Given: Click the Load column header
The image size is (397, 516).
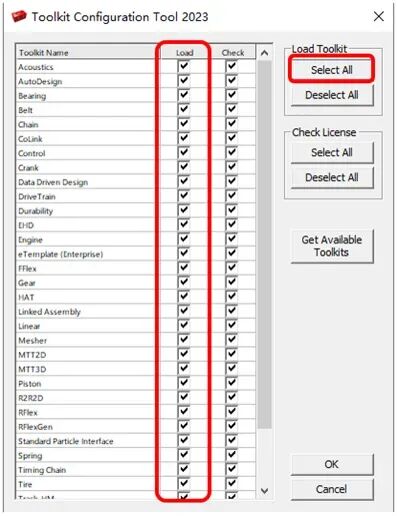Looking at the screenshot, I should coord(184,53).
